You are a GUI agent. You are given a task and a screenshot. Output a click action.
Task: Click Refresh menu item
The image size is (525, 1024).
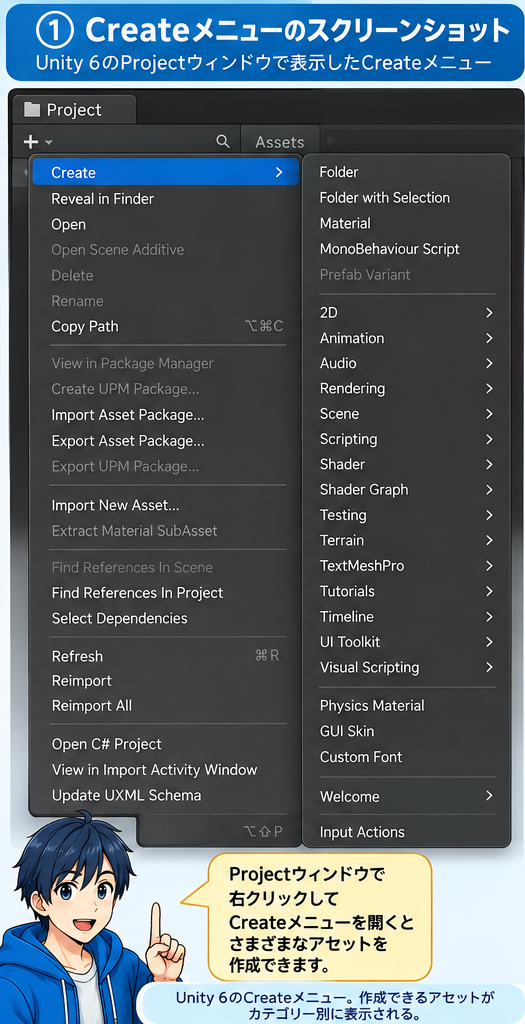point(167,656)
